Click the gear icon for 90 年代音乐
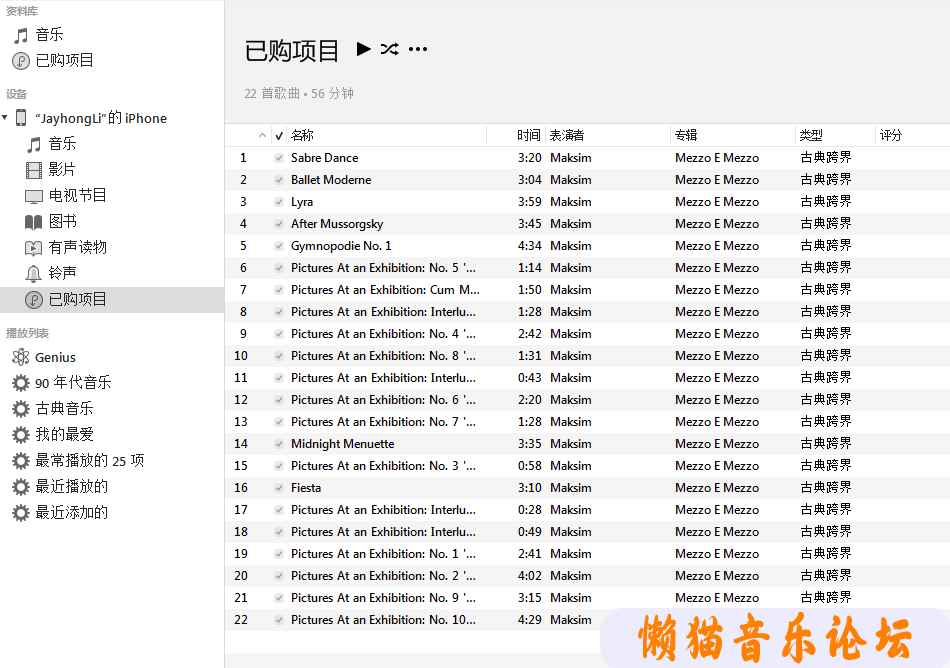 pos(21,383)
